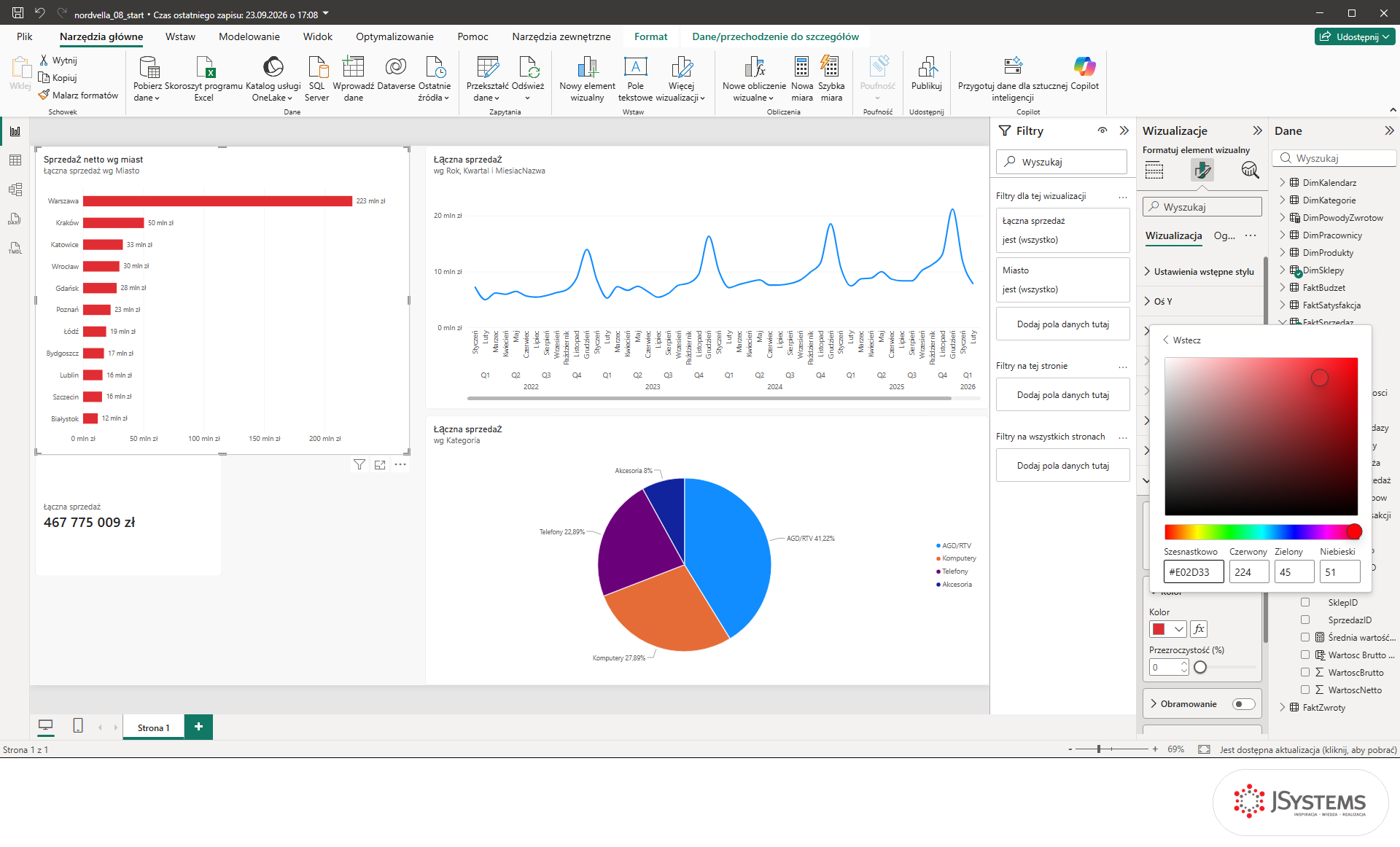Expand the DimProdukty table
Viewport: 1400px width, 847px height.
[x=1283, y=252]
